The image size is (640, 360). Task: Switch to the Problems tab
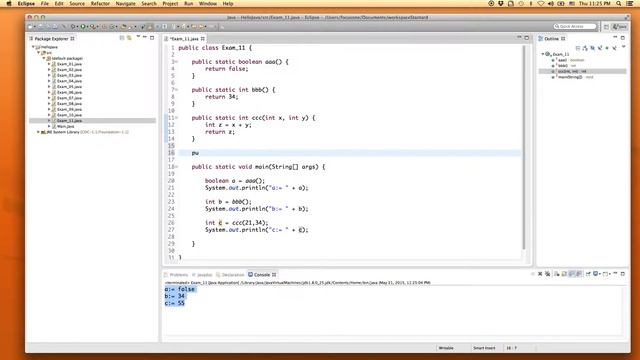point(176,275)
